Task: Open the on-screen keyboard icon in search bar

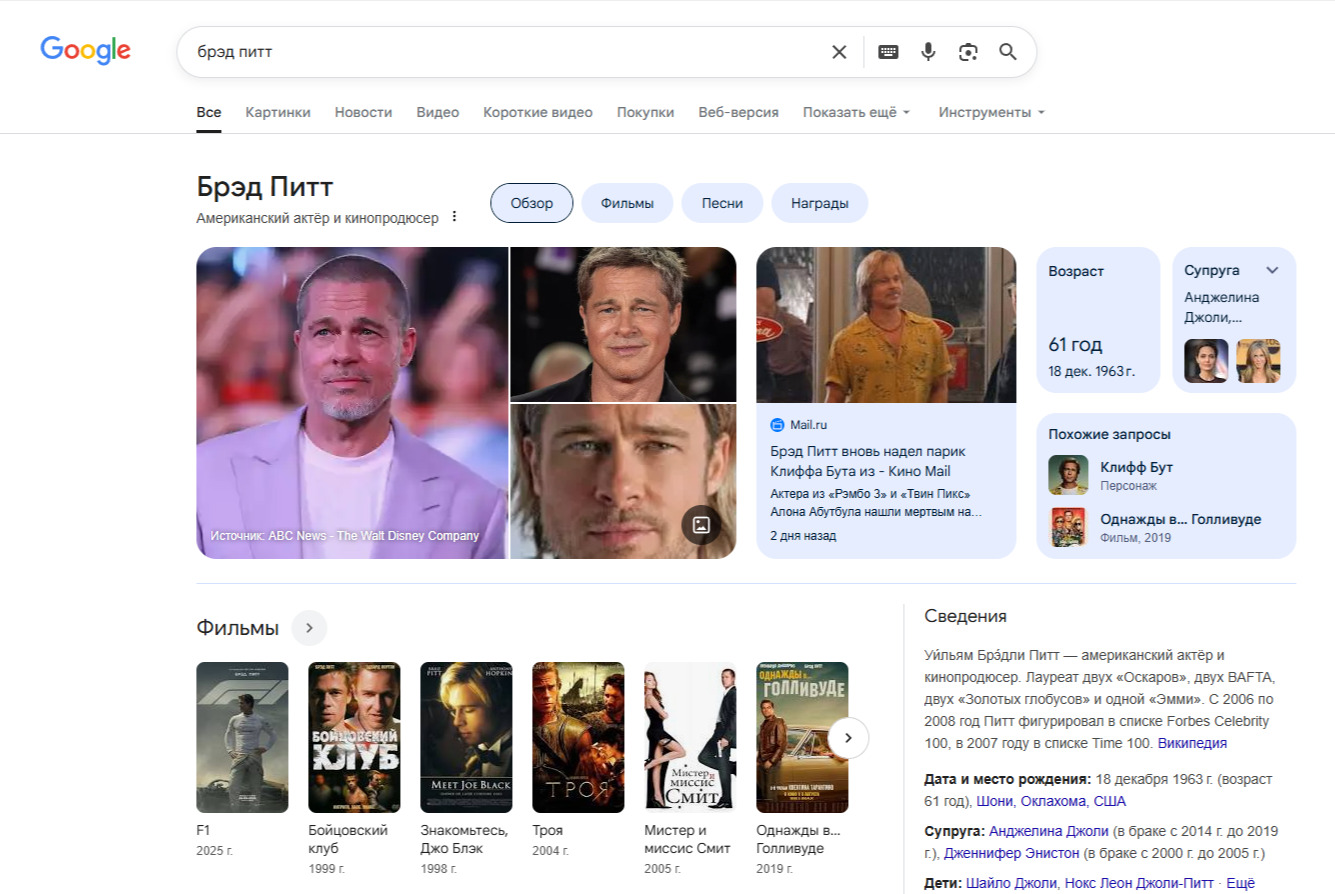Action: 888,51
